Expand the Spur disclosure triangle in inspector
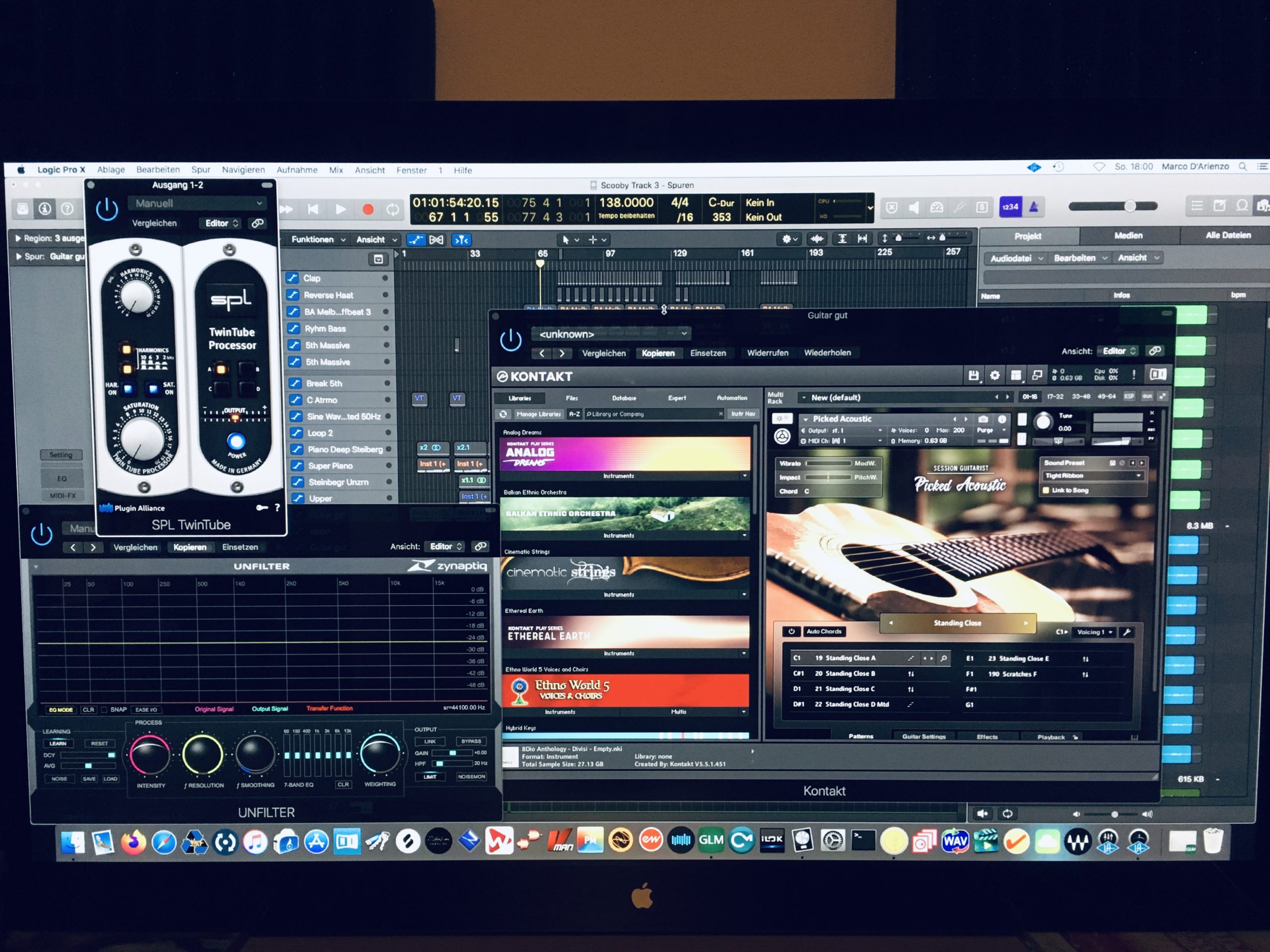Screen dimensions: 1270x952 tap(18, 256)
